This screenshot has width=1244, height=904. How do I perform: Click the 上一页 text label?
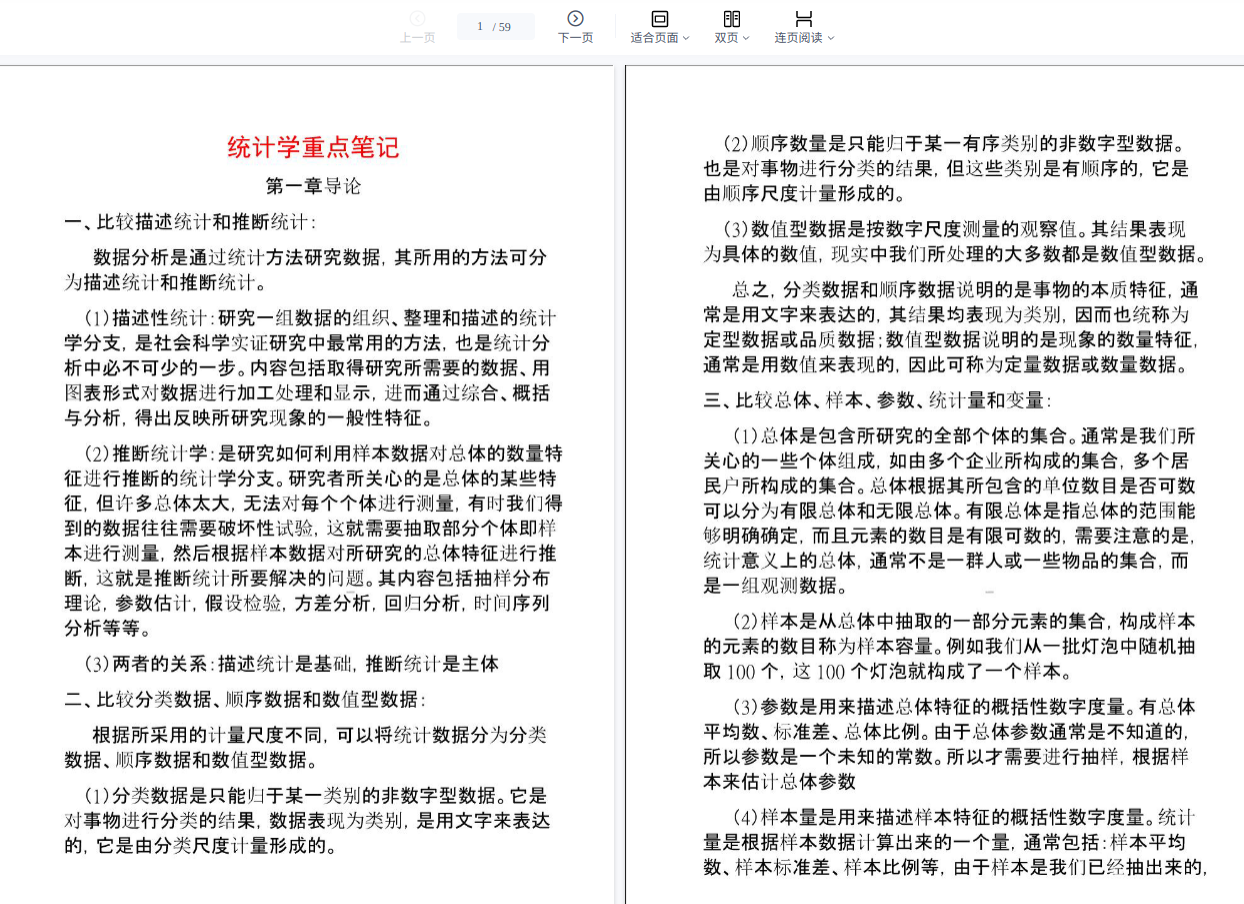(x=417, y=38)
